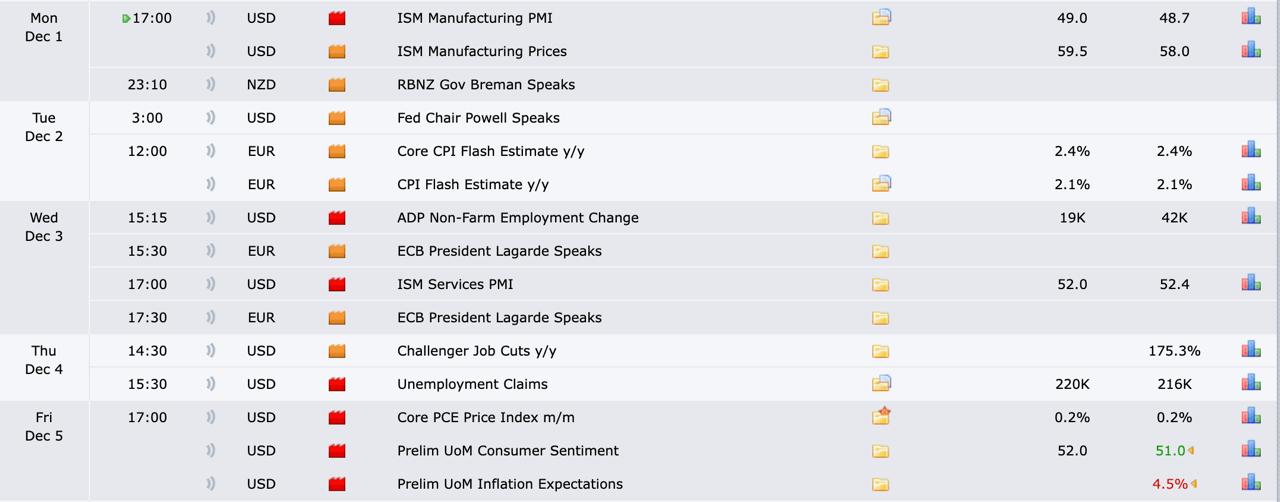Image resolution: width=1280 pixels, height=502 pixels.
Task: Show chart for ADP Non-Farm Employment Change
Action: point(1250,216)
